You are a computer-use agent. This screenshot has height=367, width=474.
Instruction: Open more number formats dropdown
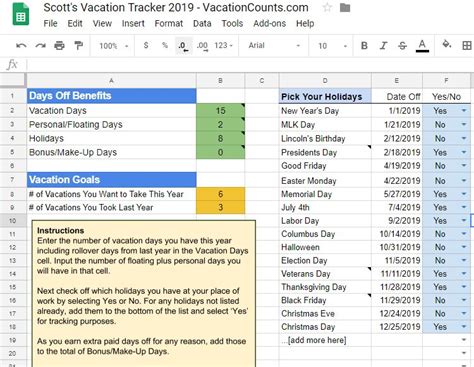(224, 46)
